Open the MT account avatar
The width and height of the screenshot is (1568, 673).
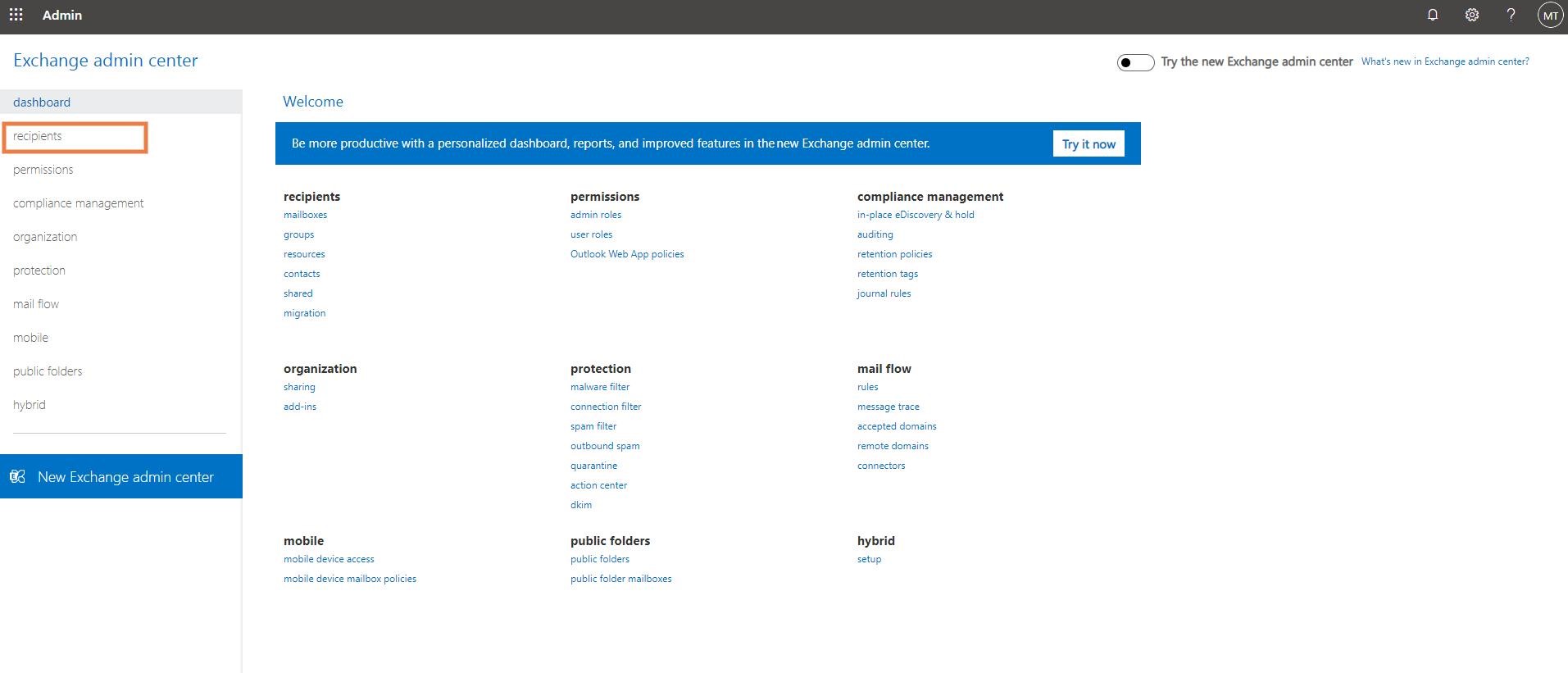1550,16
